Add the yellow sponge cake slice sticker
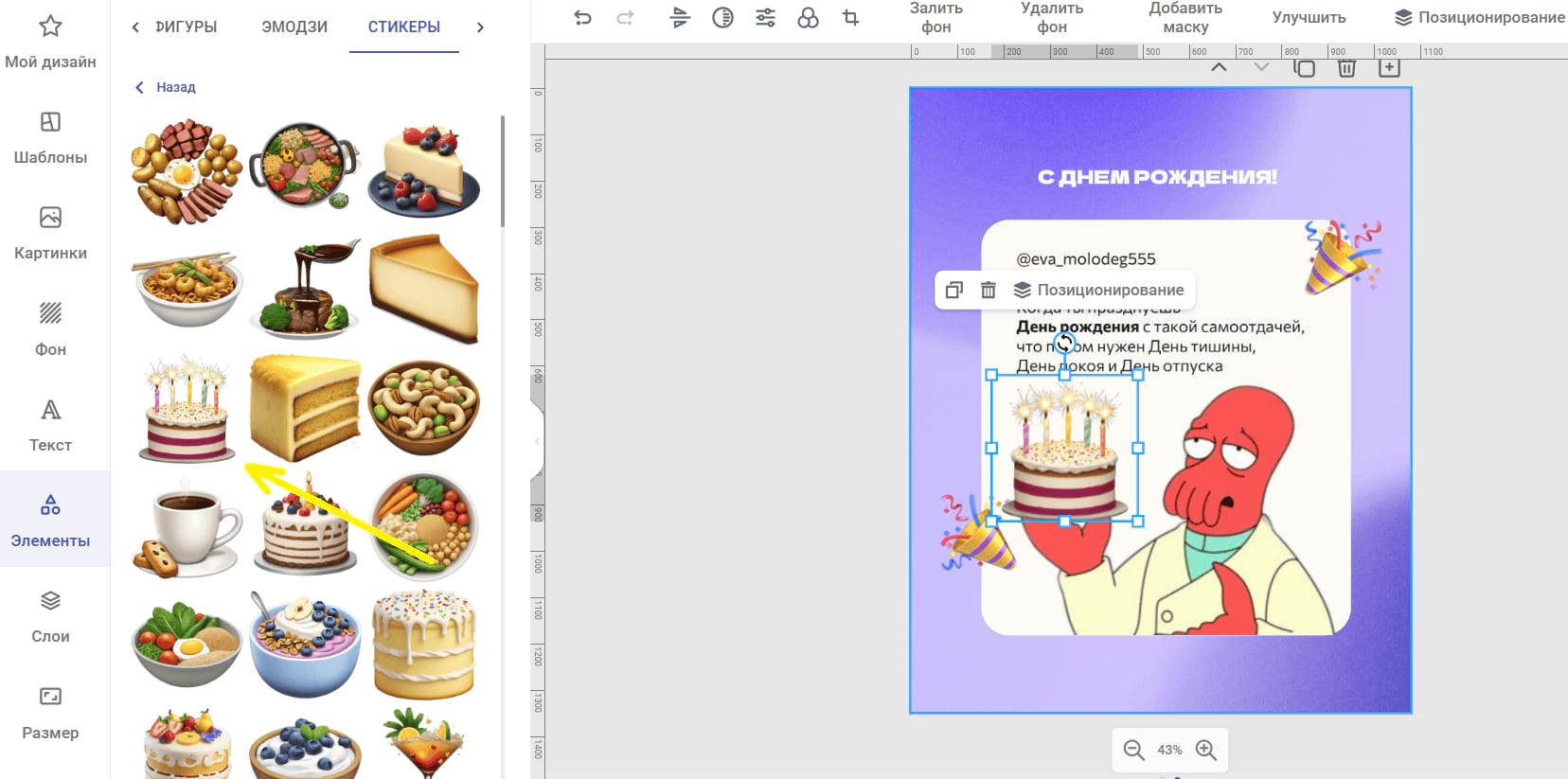Image resolution: width=1568 pixels, height=779 pixels. coord(305,407)
